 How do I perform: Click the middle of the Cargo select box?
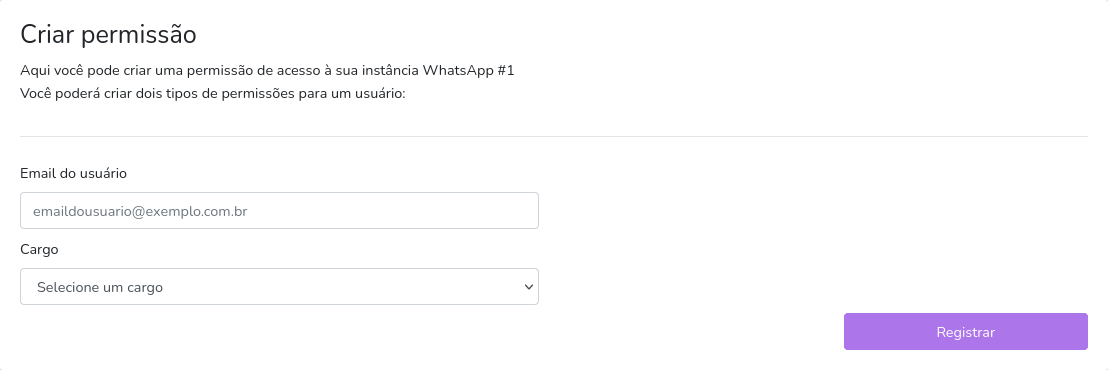pos(279,287)
